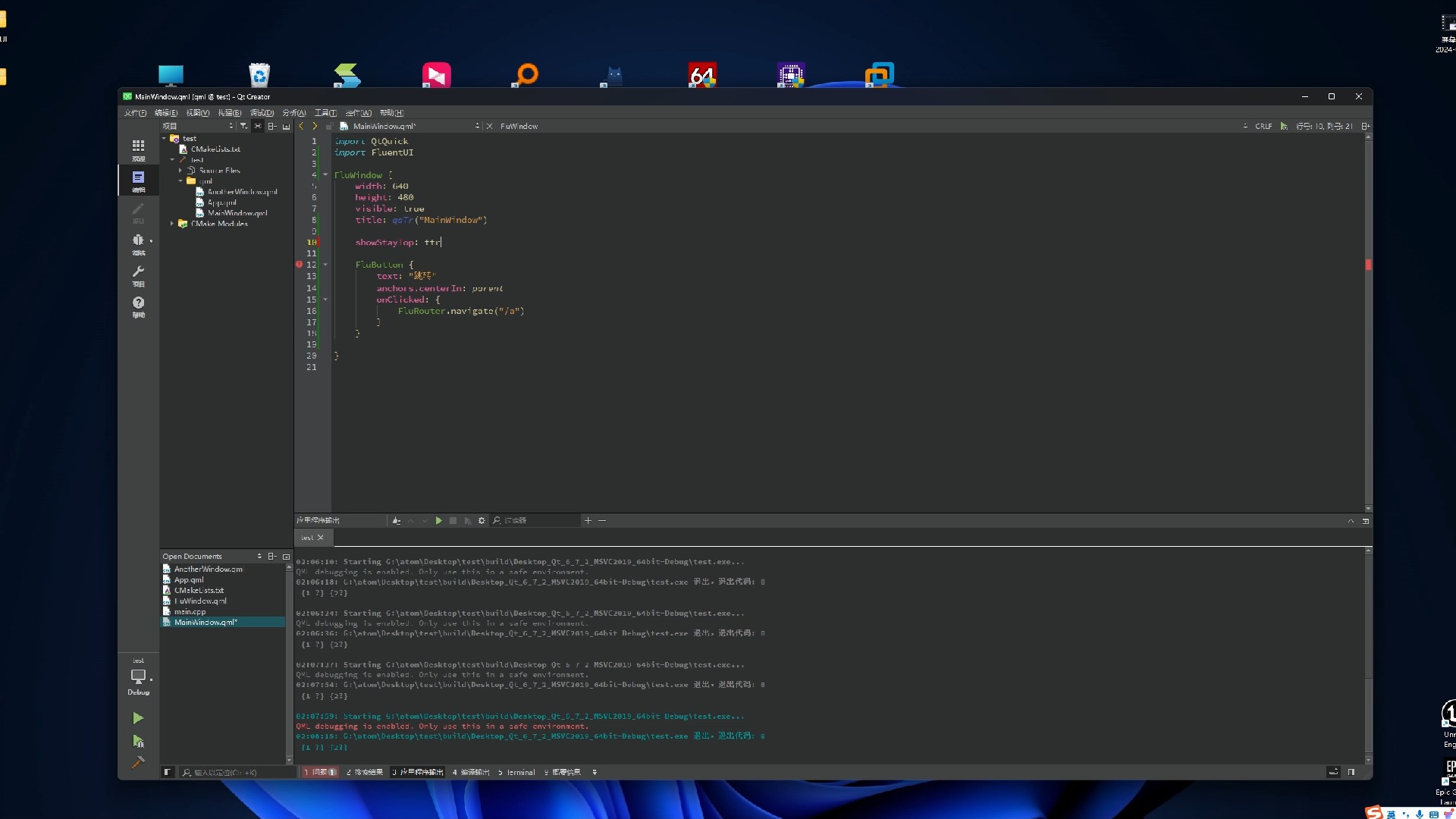
Task: Fold the FluButton block at line 12
Action: point(325,265)
